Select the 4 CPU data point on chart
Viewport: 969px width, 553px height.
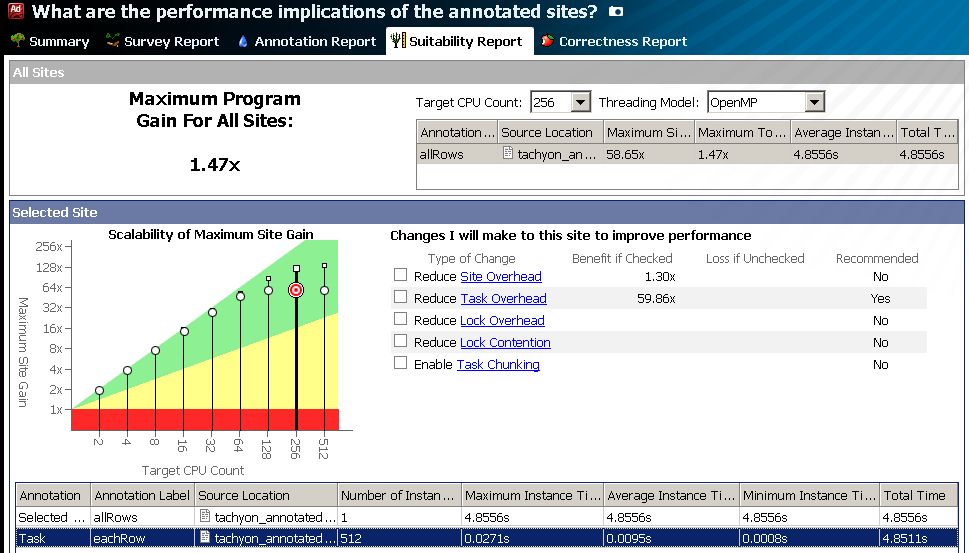pyautogui.click(x=127, y=371)
